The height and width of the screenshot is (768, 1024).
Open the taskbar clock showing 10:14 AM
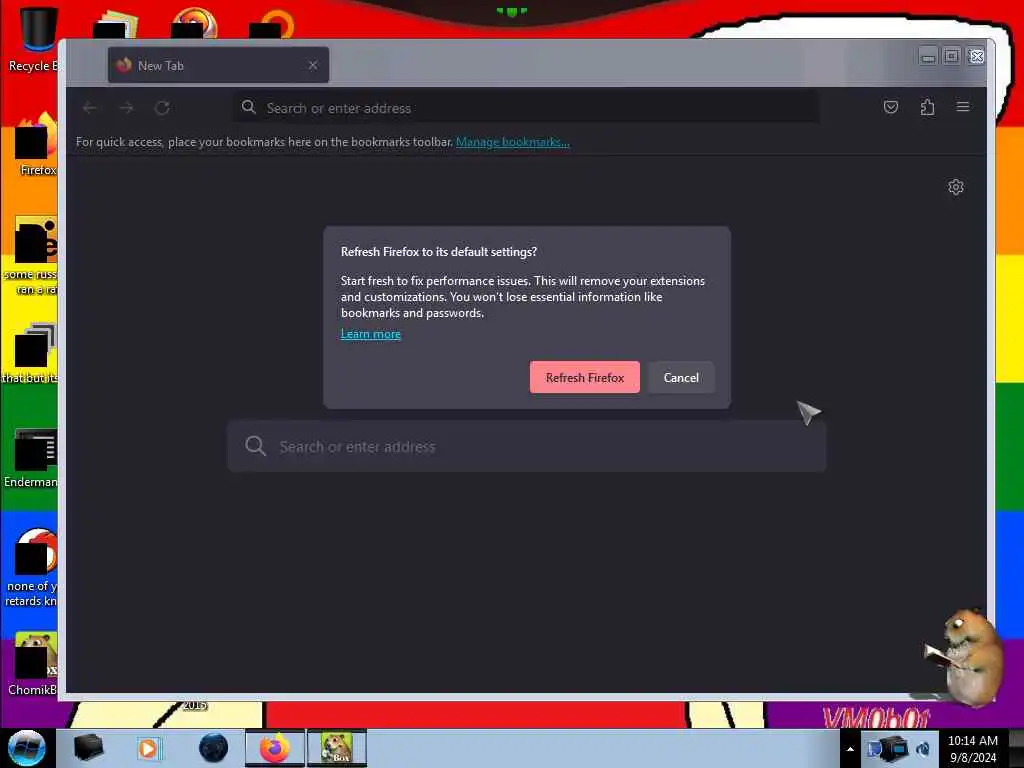coord(972,749)
